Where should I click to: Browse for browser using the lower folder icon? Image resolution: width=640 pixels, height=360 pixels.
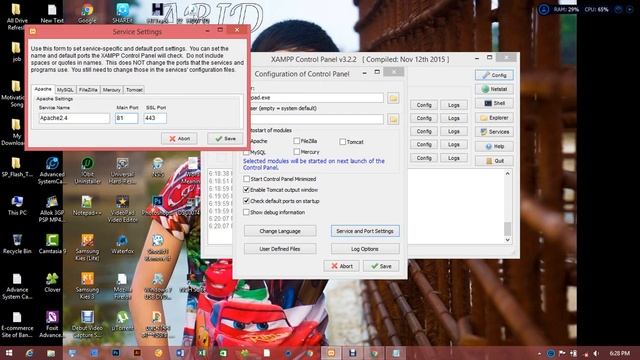393,119
